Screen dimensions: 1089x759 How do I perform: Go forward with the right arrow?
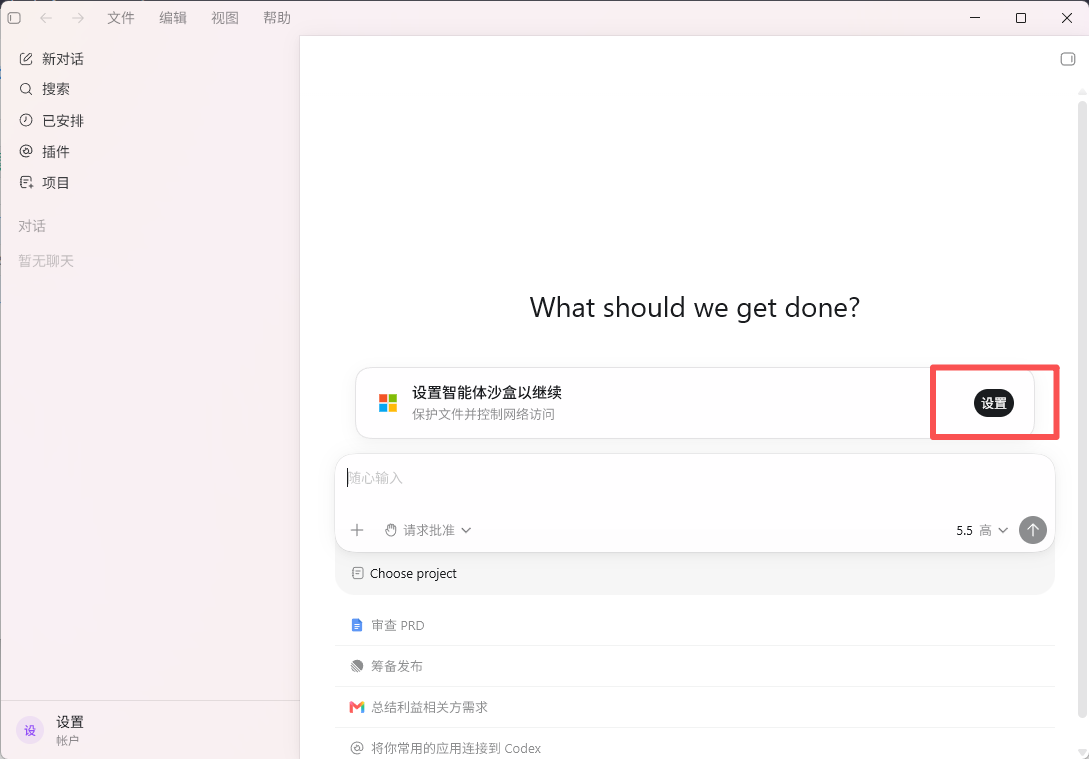(x=78, y=18)
